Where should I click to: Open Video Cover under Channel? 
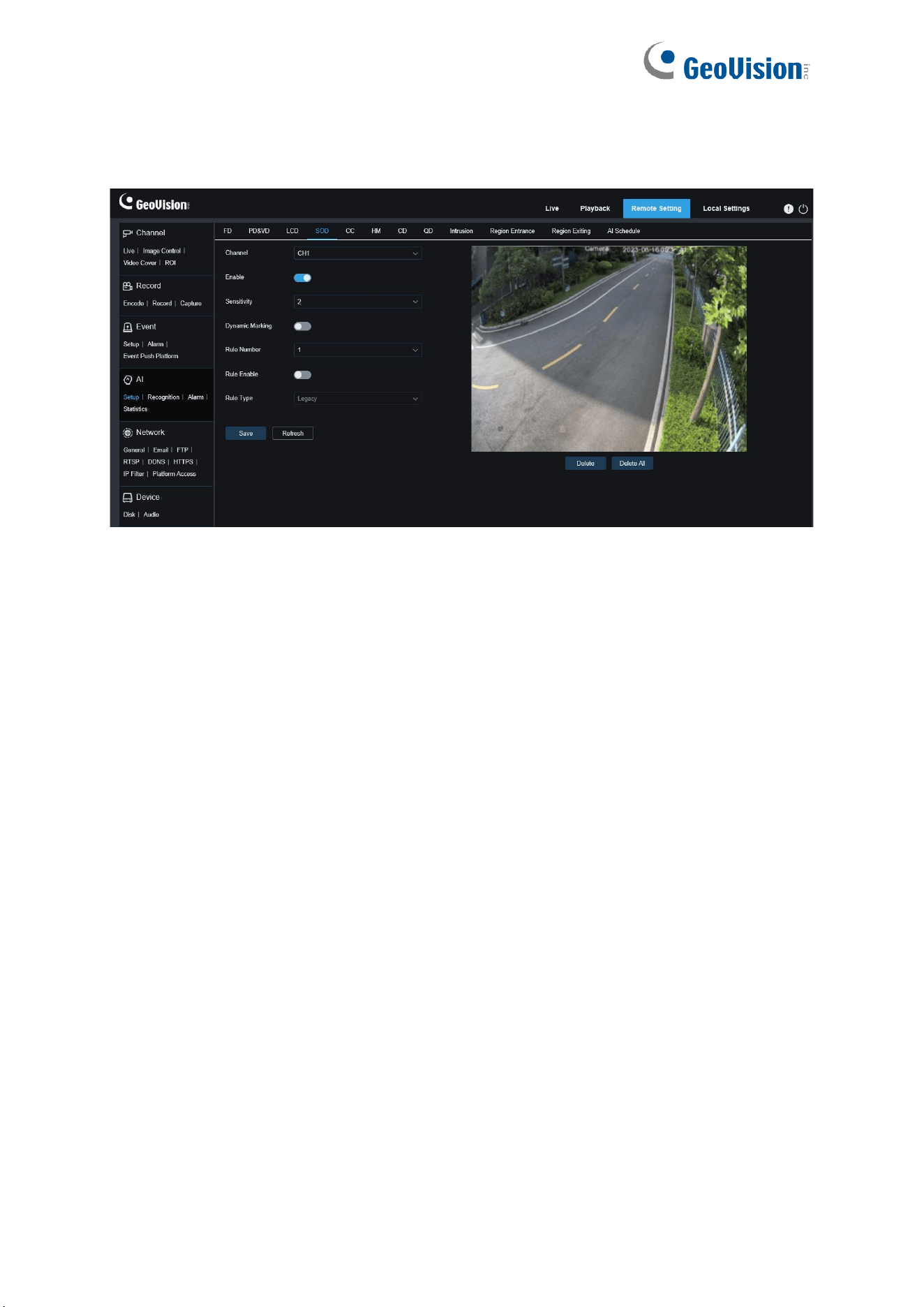pyautogui.click(x=140, y=263)
